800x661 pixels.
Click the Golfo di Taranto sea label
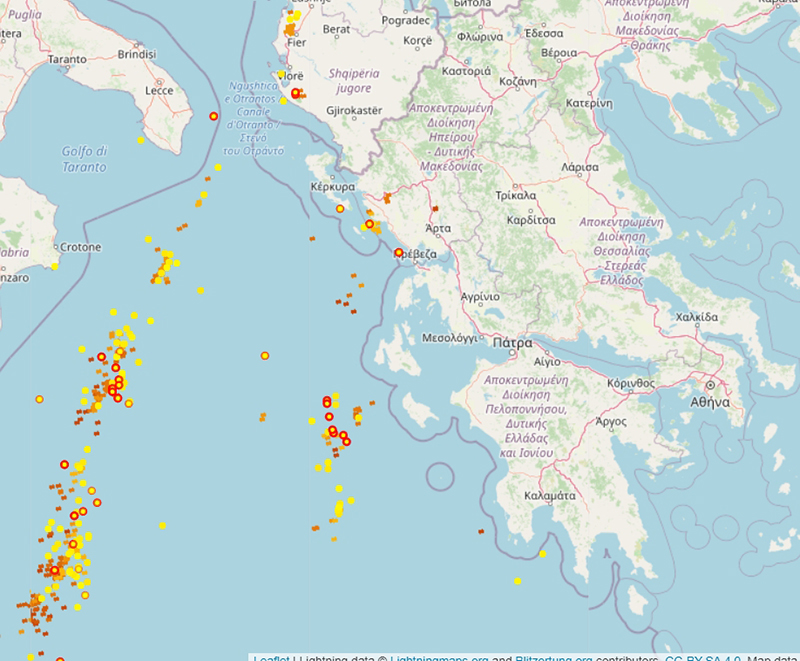click(84, 159)
